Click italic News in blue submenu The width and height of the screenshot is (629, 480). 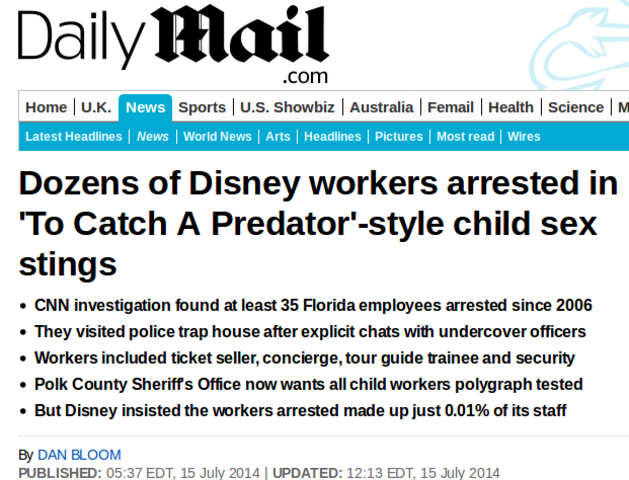(152, 136)
